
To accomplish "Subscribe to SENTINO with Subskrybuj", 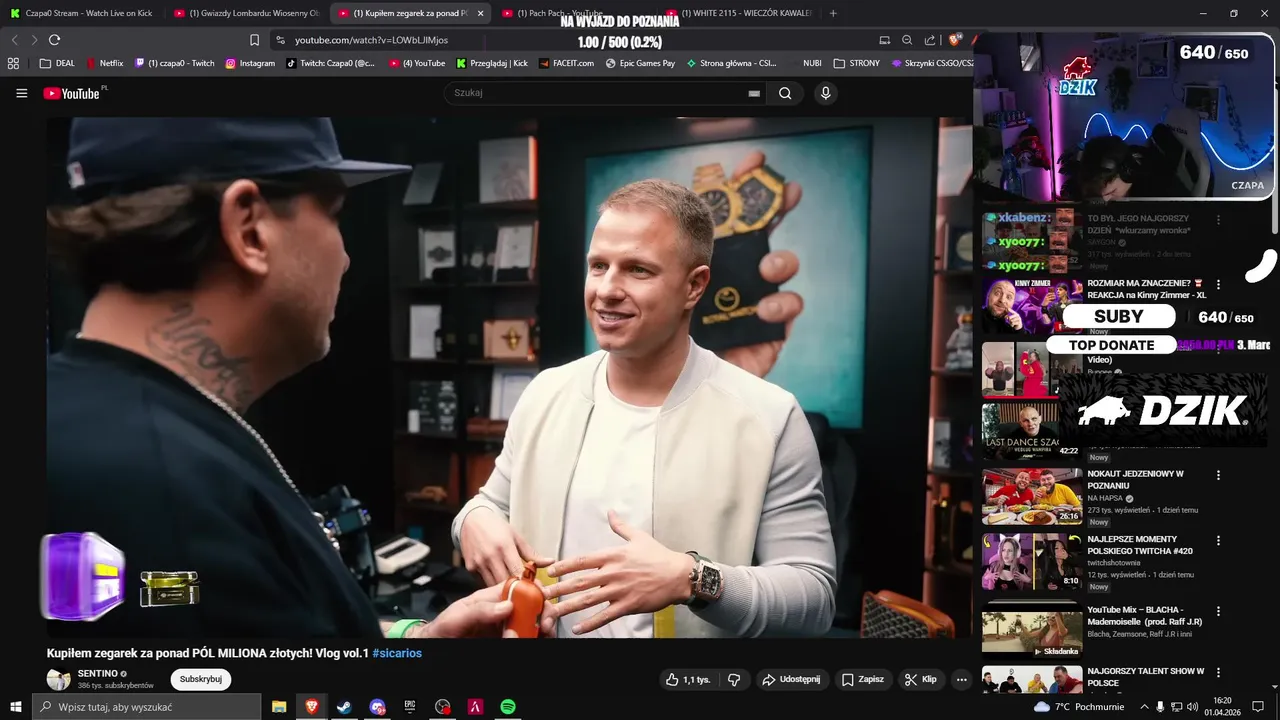I will coord(201,679).
